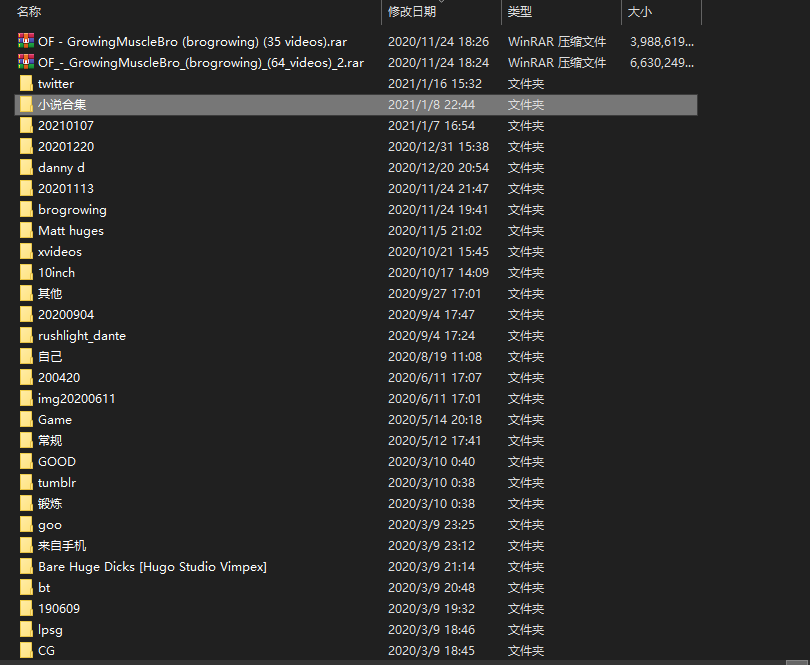Click the 来自手机 folder icon
810x665 pixels.
click(26, 546)
